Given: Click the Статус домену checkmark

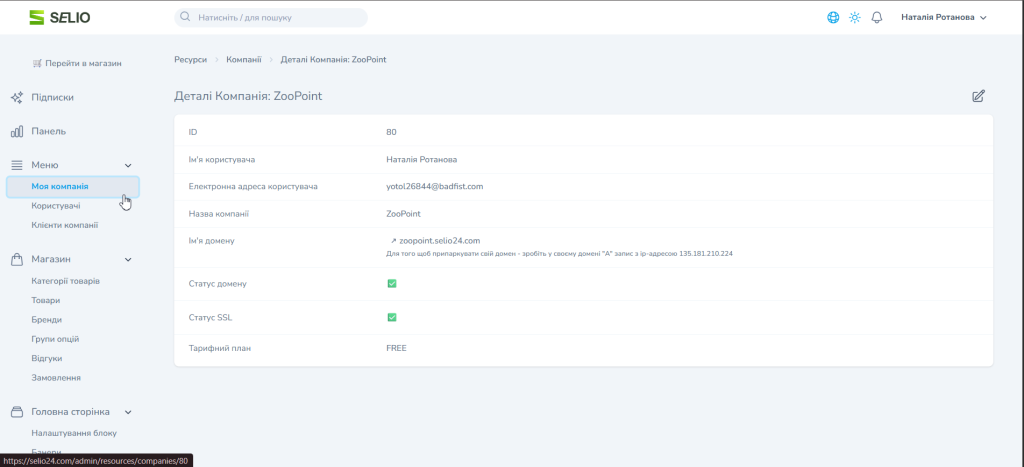Looking at the screenshot, I should click(x=392, y=284).
